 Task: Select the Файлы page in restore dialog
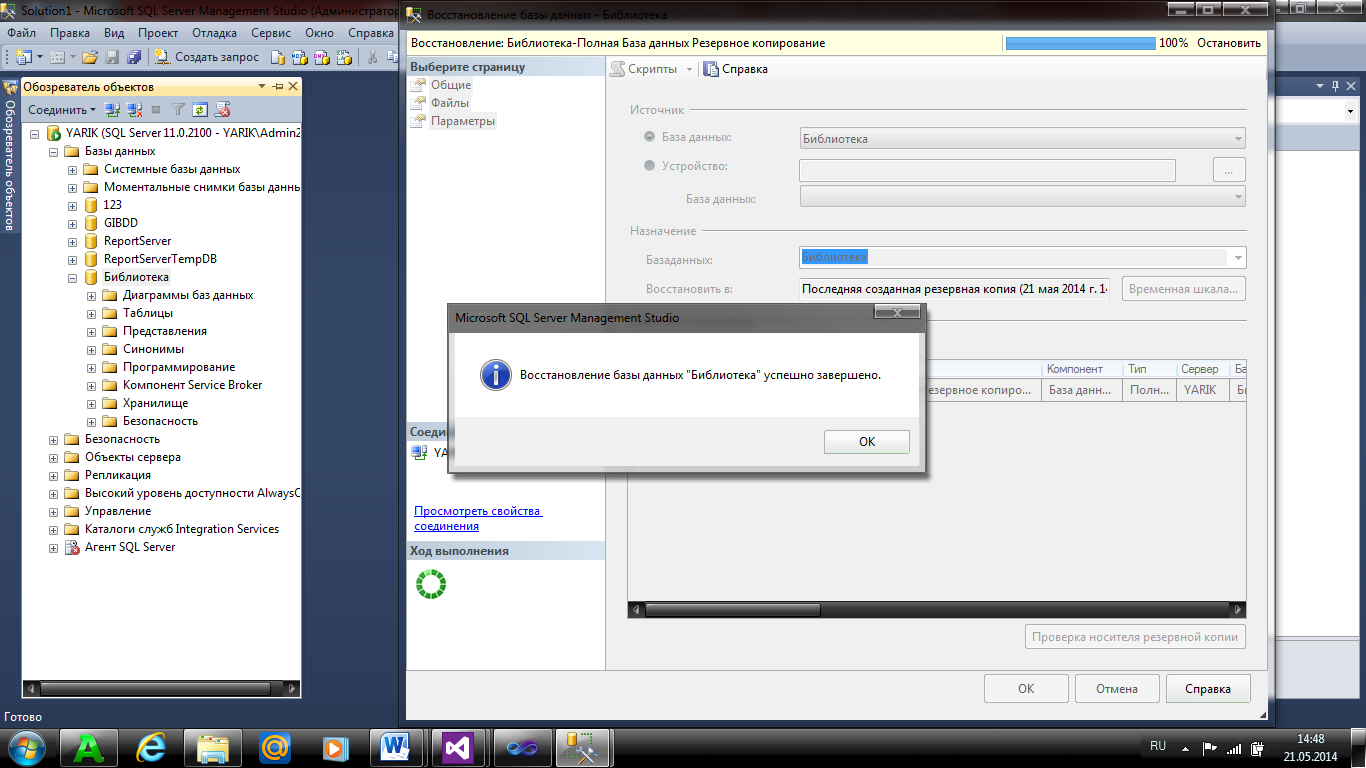point(450,103)
